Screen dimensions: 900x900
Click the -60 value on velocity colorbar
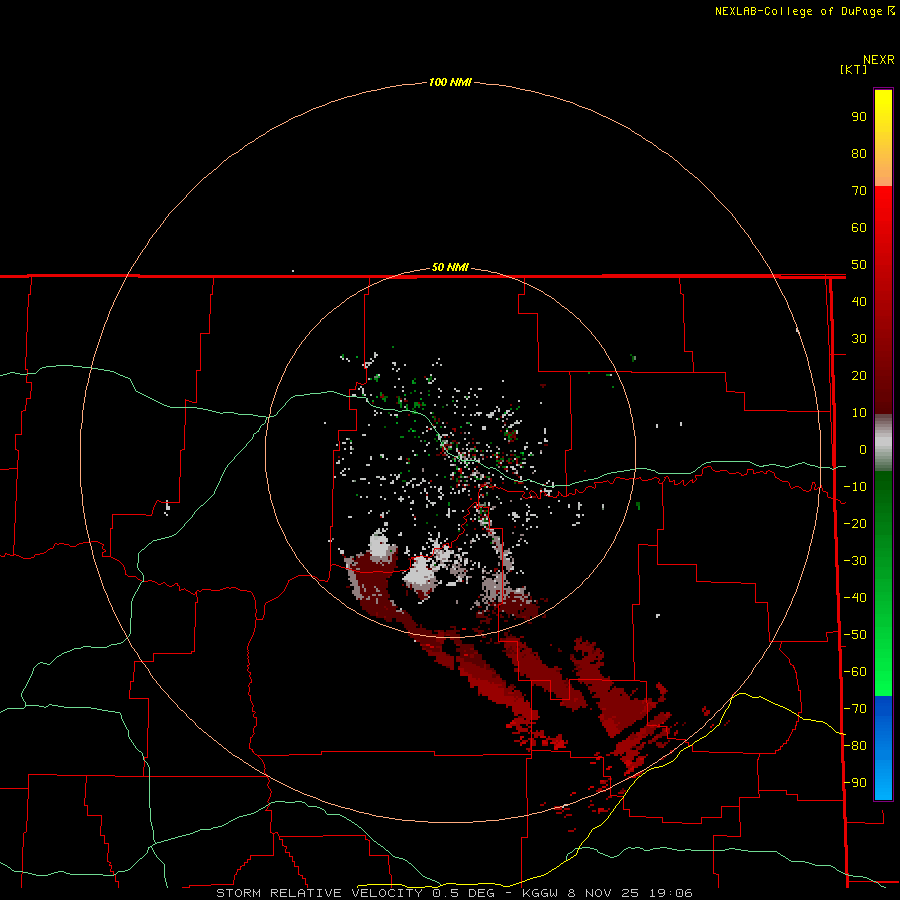click(x=855, y=672)
